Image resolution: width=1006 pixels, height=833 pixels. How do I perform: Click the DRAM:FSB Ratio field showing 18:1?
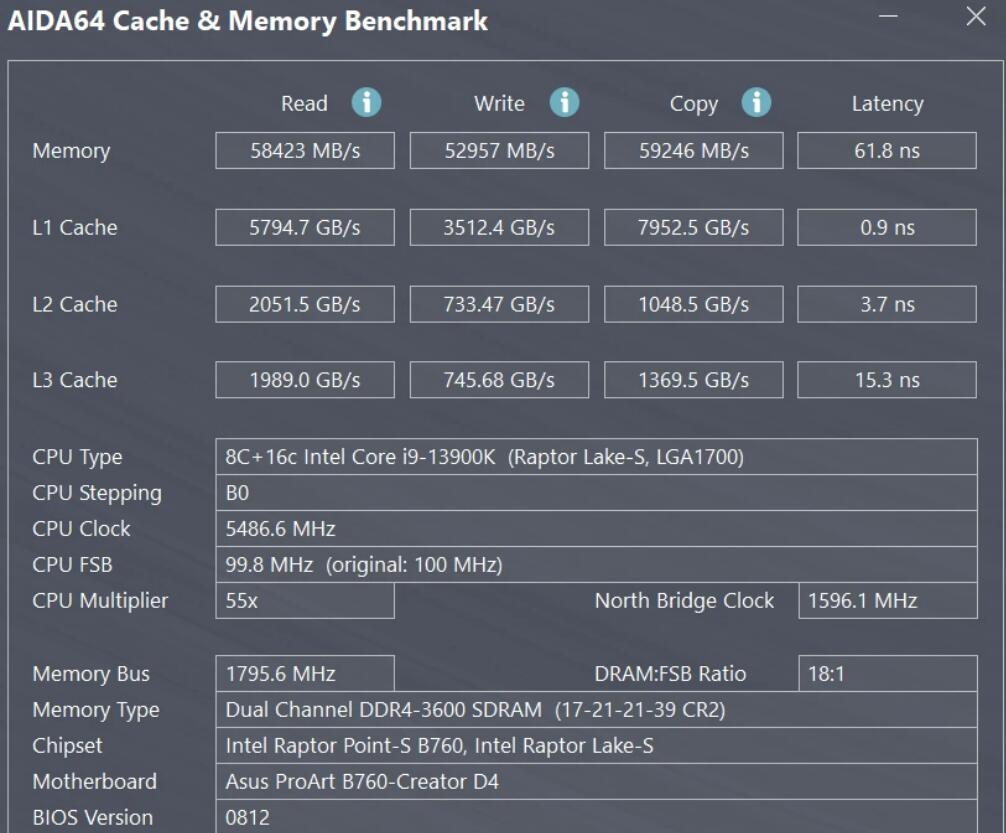pos(886,674)
